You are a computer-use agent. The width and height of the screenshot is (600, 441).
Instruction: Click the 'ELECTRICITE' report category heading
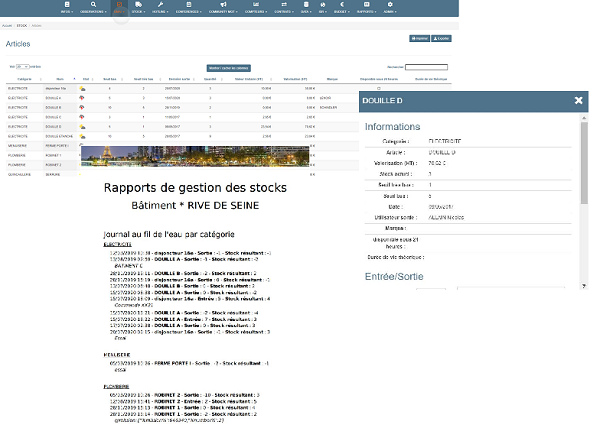coord(117,244)
